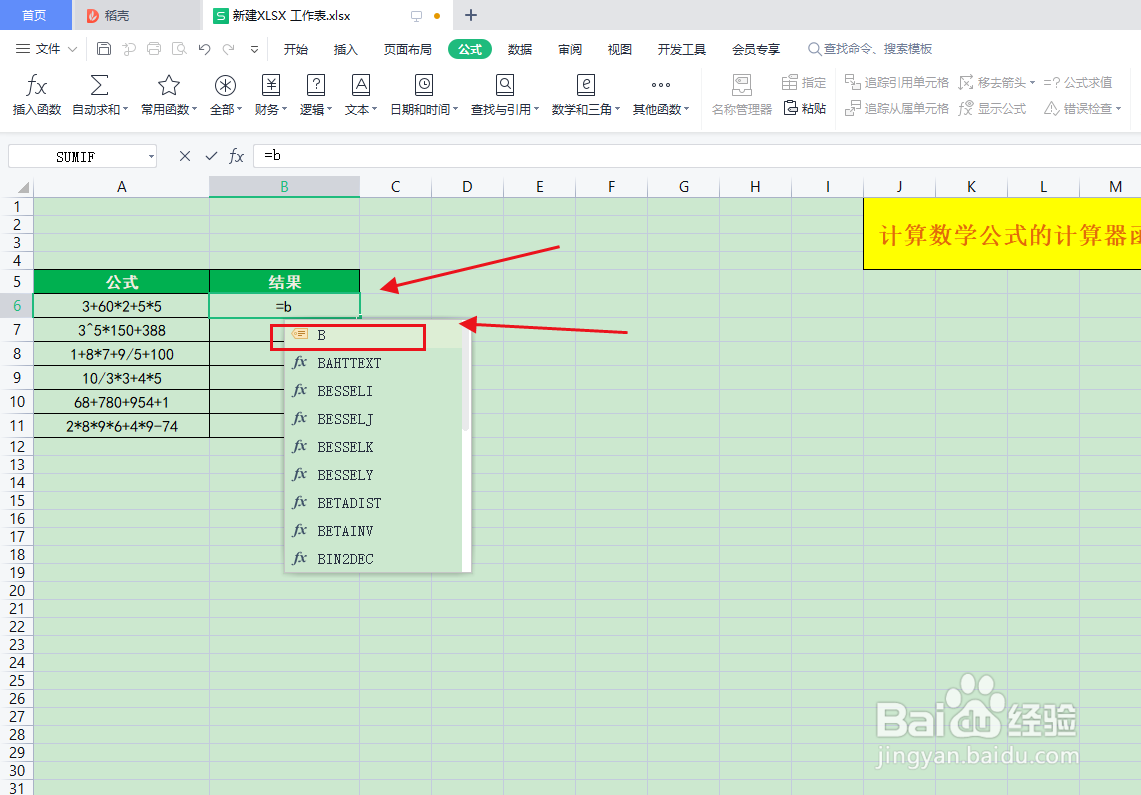Cancel formula entry with X icon

pos(185,156)
